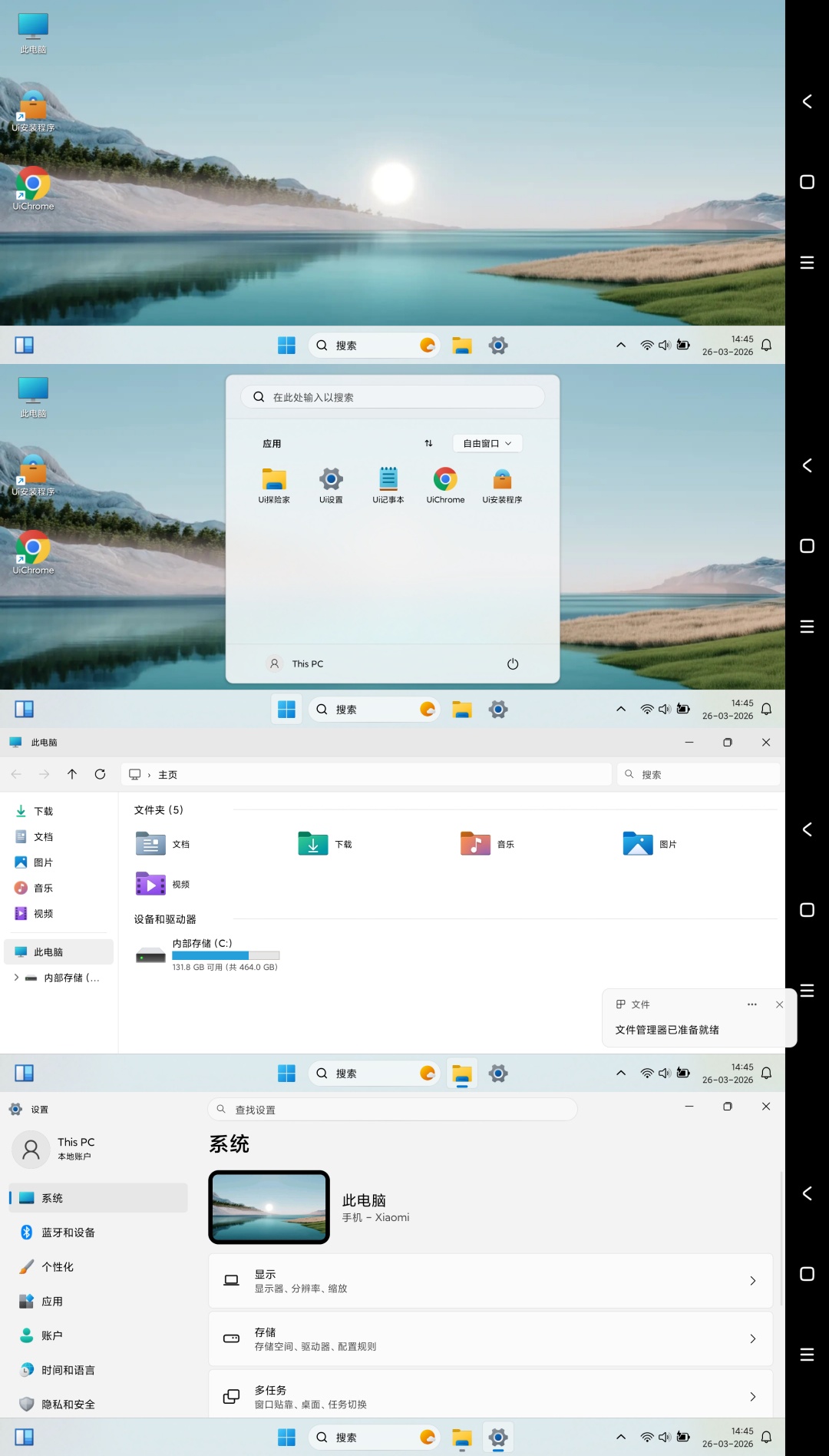Expand the 内部存储 tree node arrow
829x1456 pixels.
point(16,978)
